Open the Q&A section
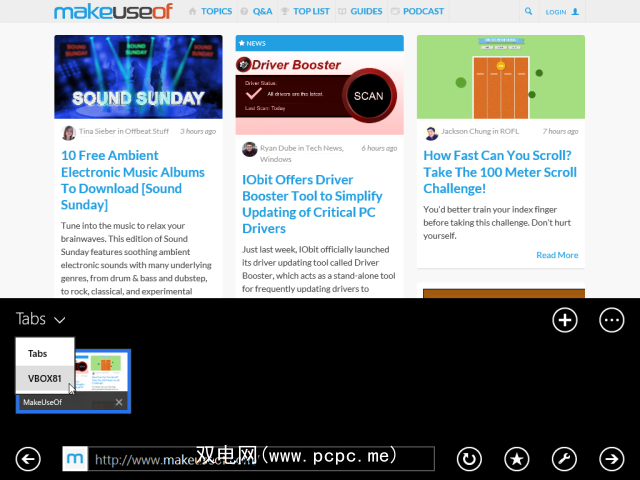 [x=257, y=11]
